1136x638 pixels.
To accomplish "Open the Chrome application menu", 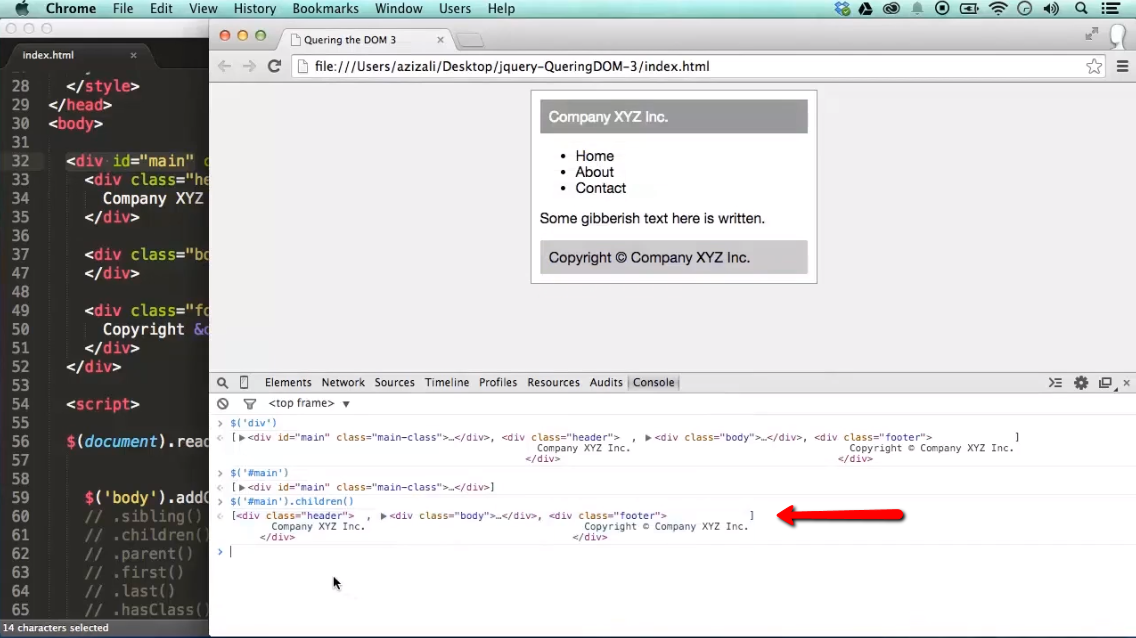I will 70,9.
